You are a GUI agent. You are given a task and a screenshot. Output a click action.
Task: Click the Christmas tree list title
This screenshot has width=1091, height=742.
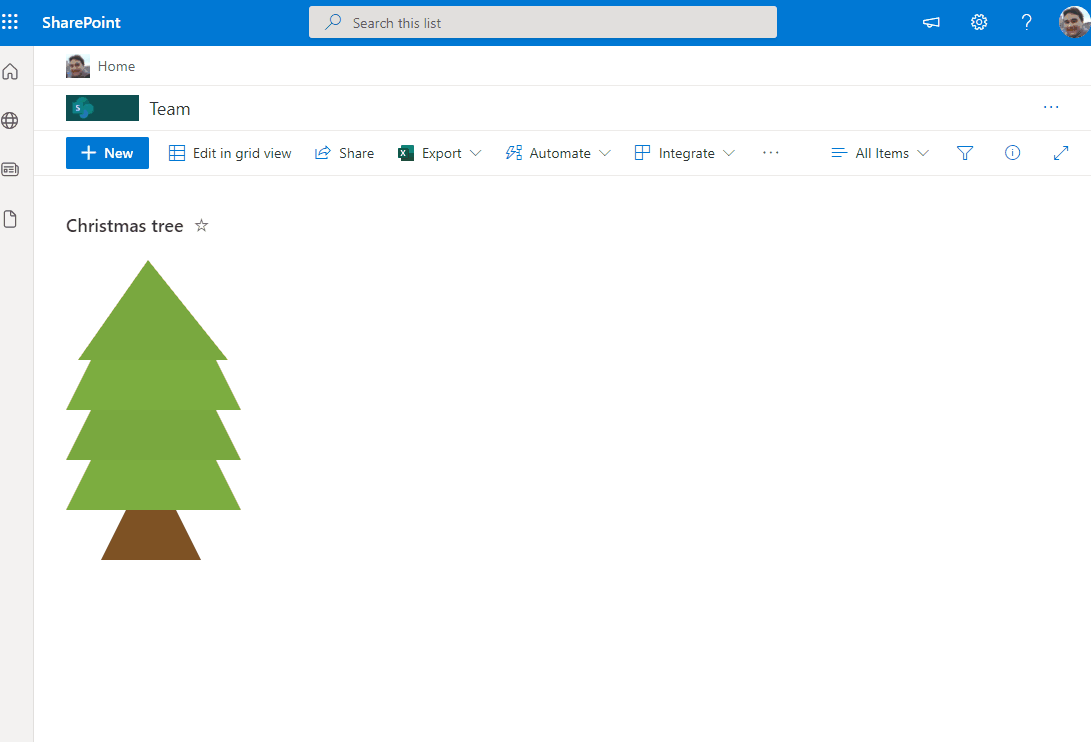(125, 226)
